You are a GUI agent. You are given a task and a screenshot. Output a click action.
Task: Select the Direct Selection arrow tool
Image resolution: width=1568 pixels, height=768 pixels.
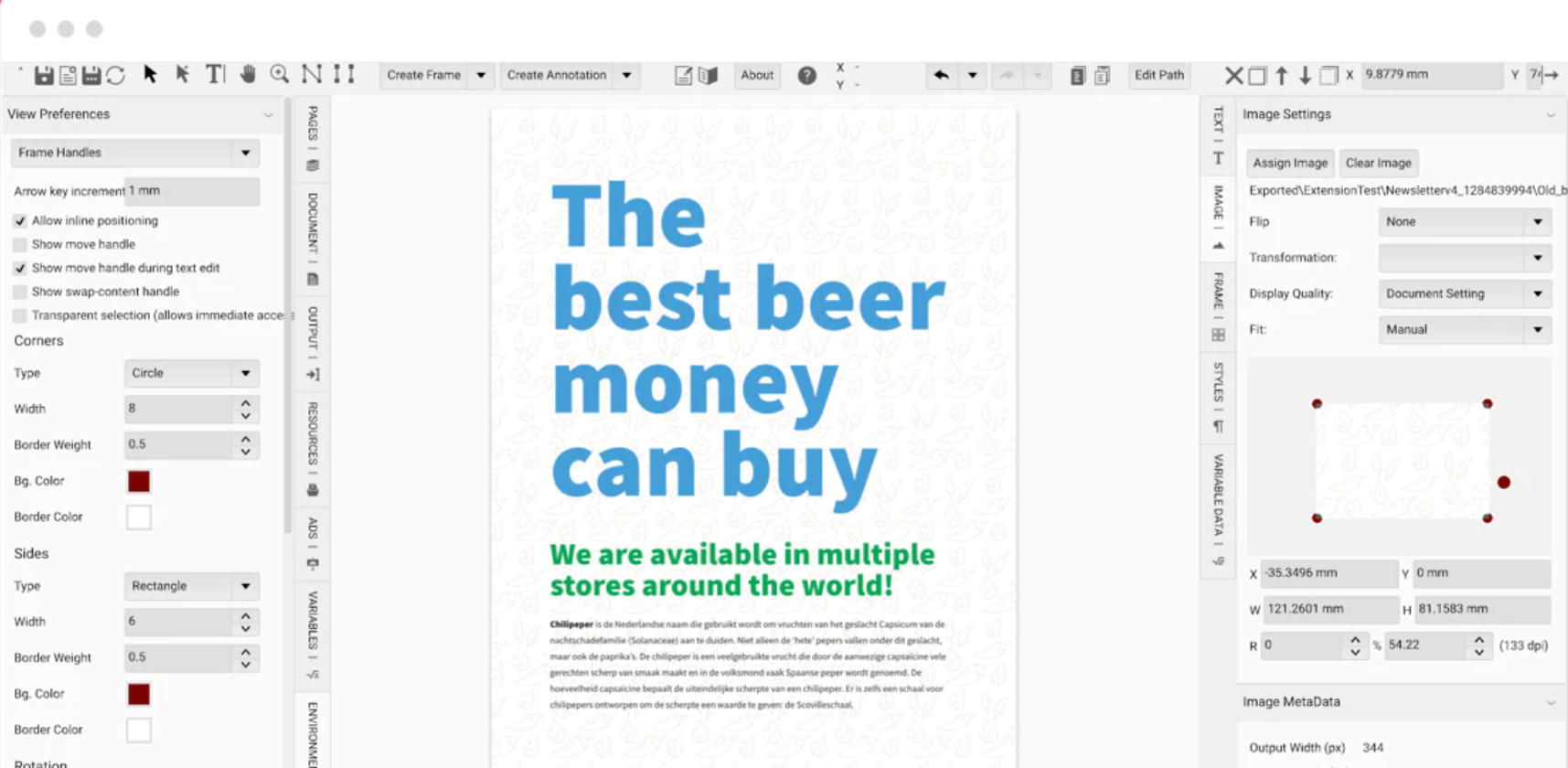click(182, 74)
